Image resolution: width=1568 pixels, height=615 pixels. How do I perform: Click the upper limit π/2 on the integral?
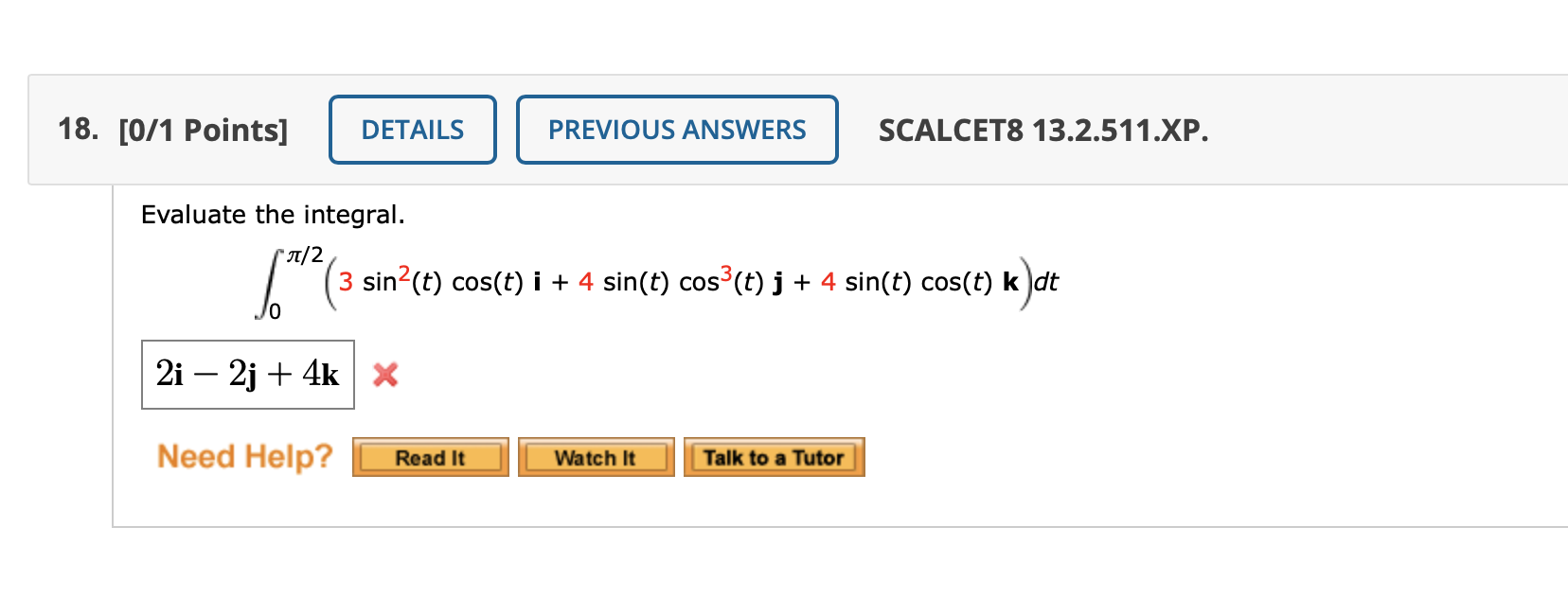click(304, 254)
